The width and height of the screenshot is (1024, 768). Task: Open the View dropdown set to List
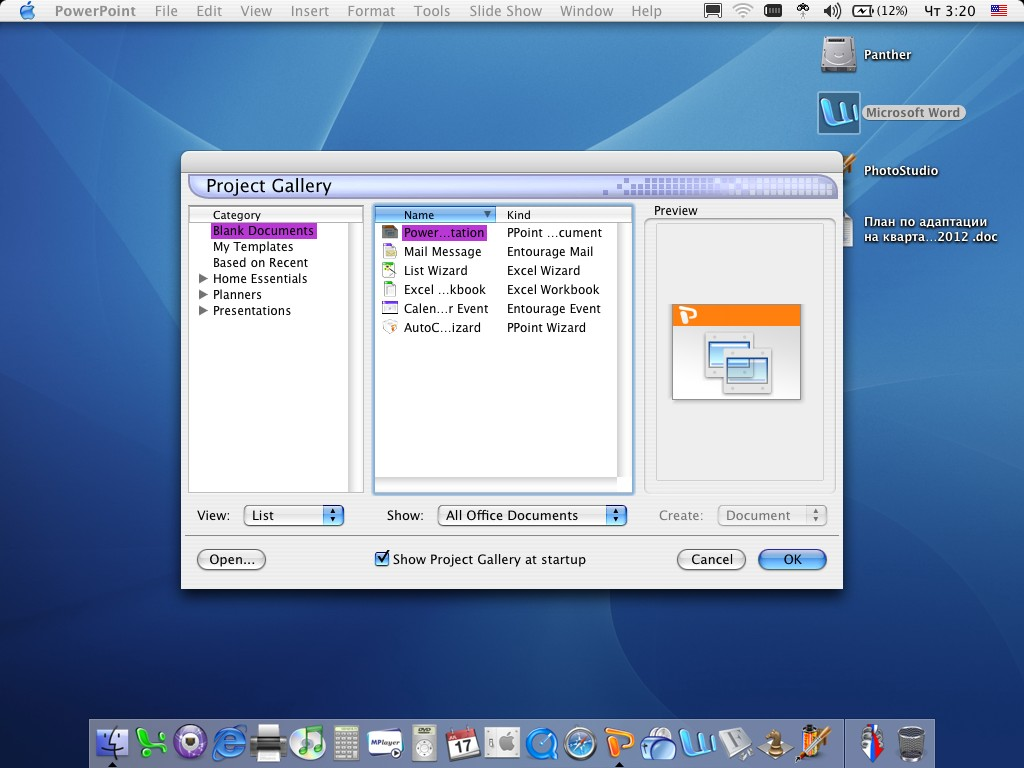coord(293,515)
